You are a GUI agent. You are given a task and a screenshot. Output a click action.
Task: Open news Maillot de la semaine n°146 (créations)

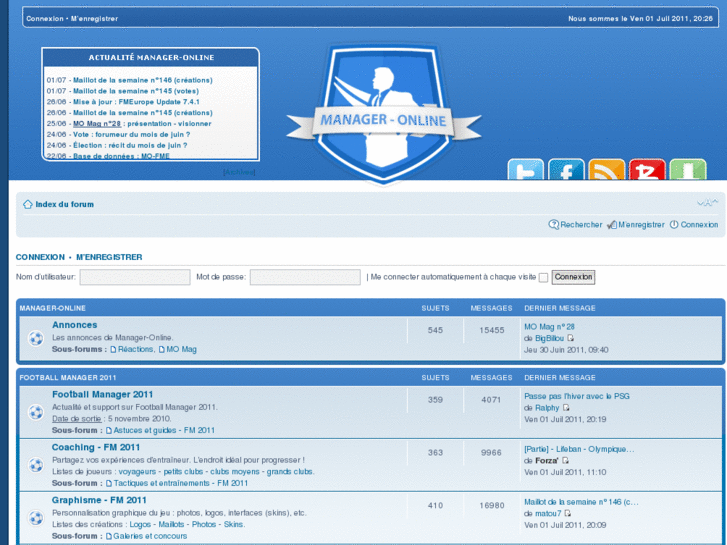[143, 80]
